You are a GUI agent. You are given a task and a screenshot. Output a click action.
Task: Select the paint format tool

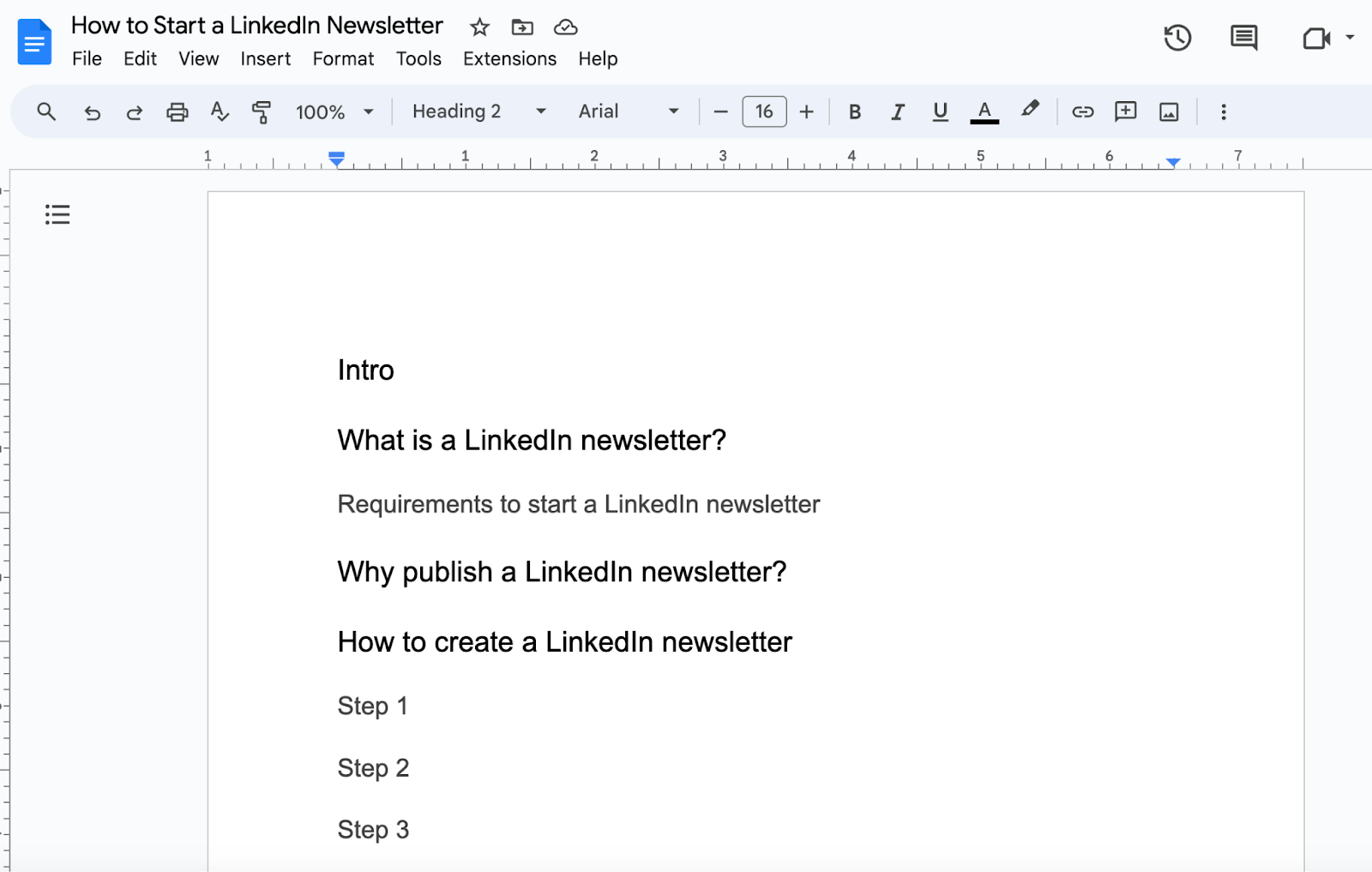click(x=261, y=112)
